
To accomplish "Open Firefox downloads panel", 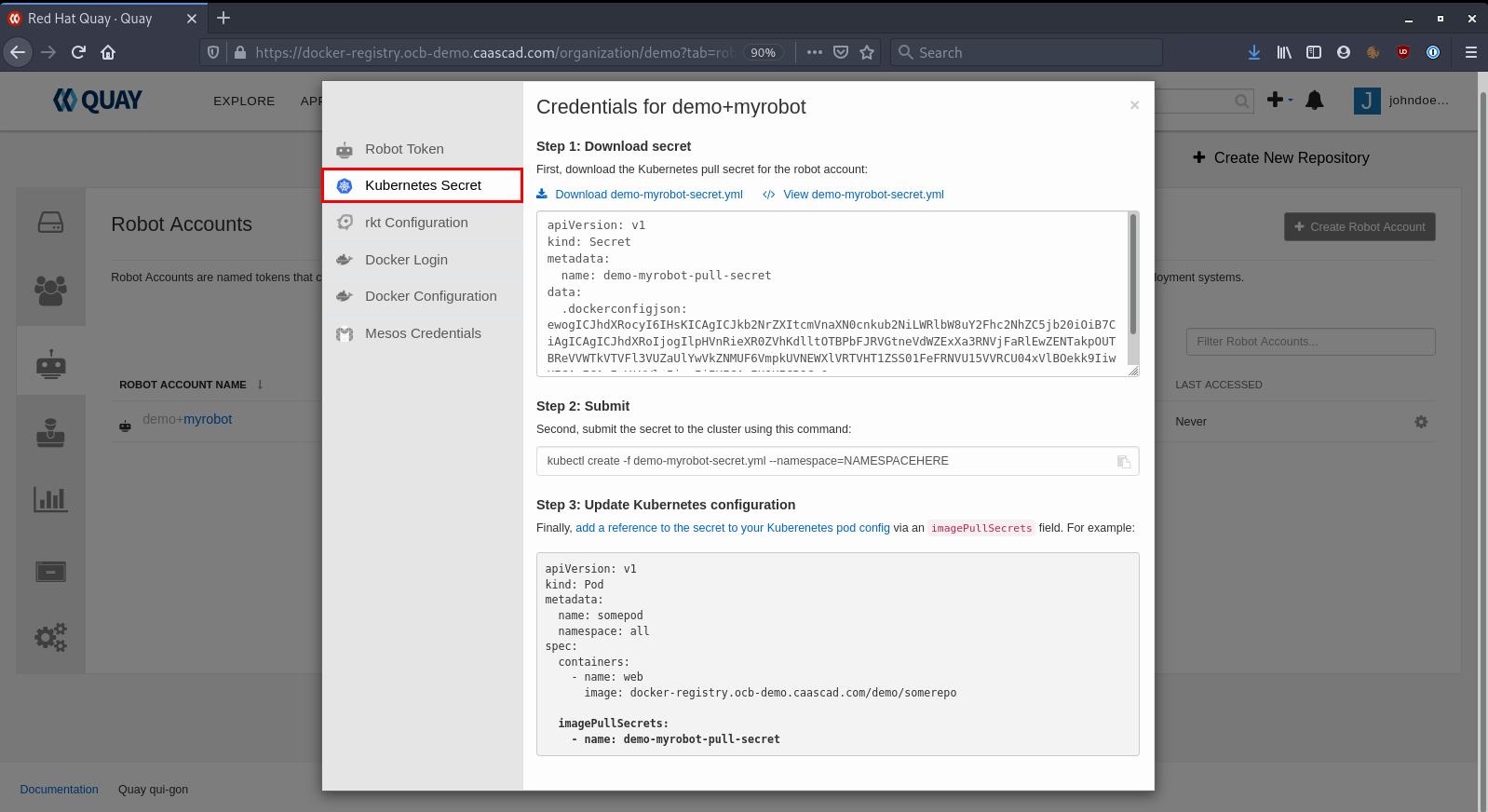I will pyautogui.click(x=1254, y=52).
